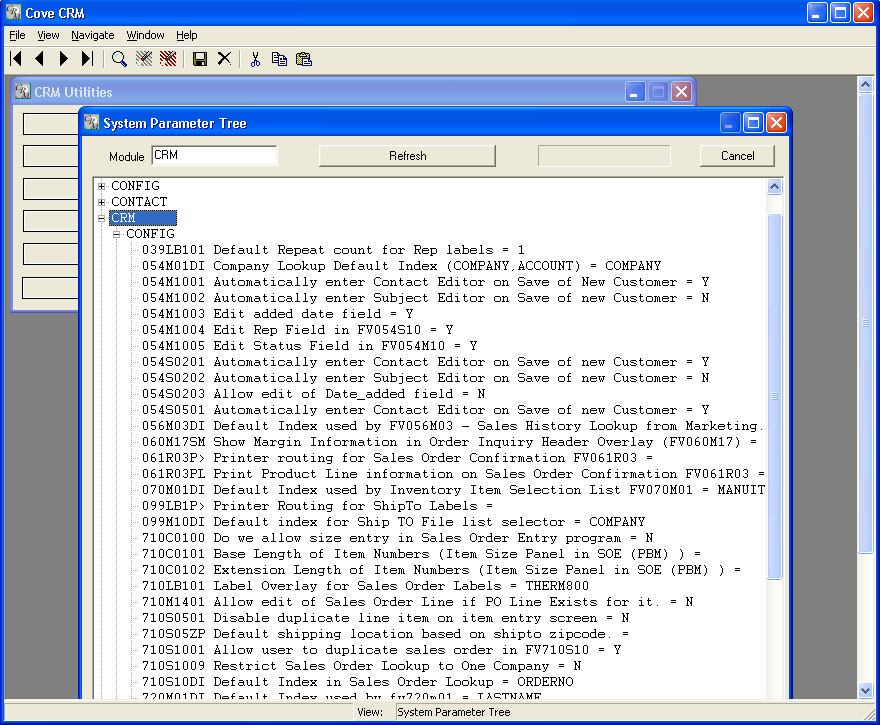
Task: Click top blank button in CRM Utilities
Action: [x=51, y=123]
